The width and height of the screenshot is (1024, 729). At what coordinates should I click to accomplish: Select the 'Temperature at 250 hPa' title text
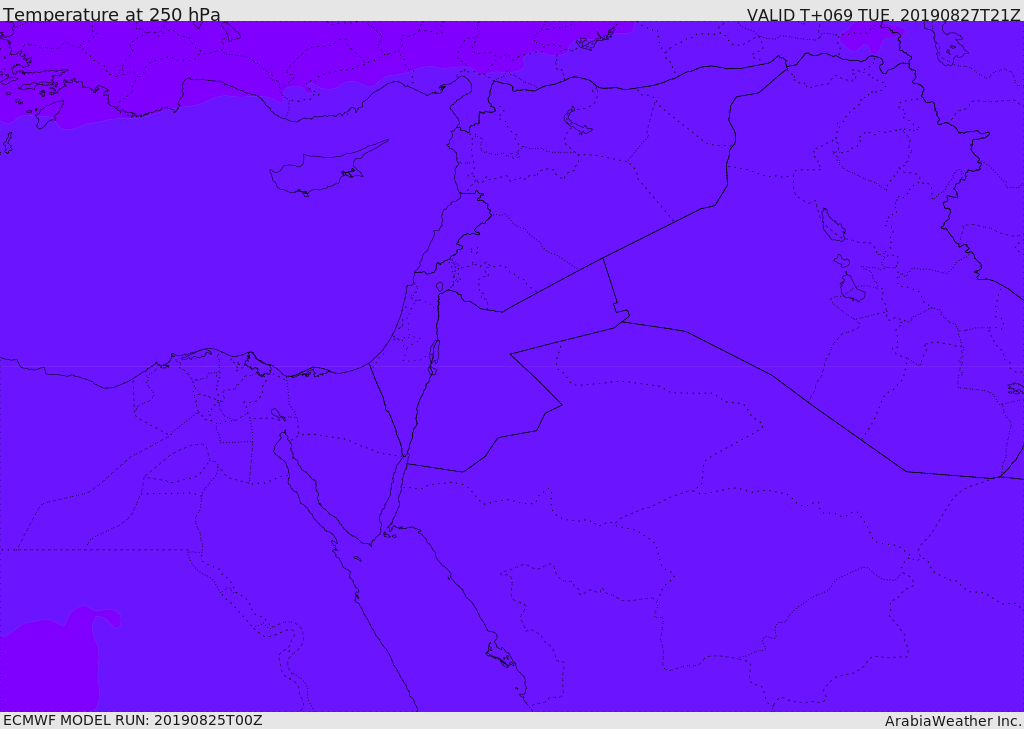(x=112, y=14)
